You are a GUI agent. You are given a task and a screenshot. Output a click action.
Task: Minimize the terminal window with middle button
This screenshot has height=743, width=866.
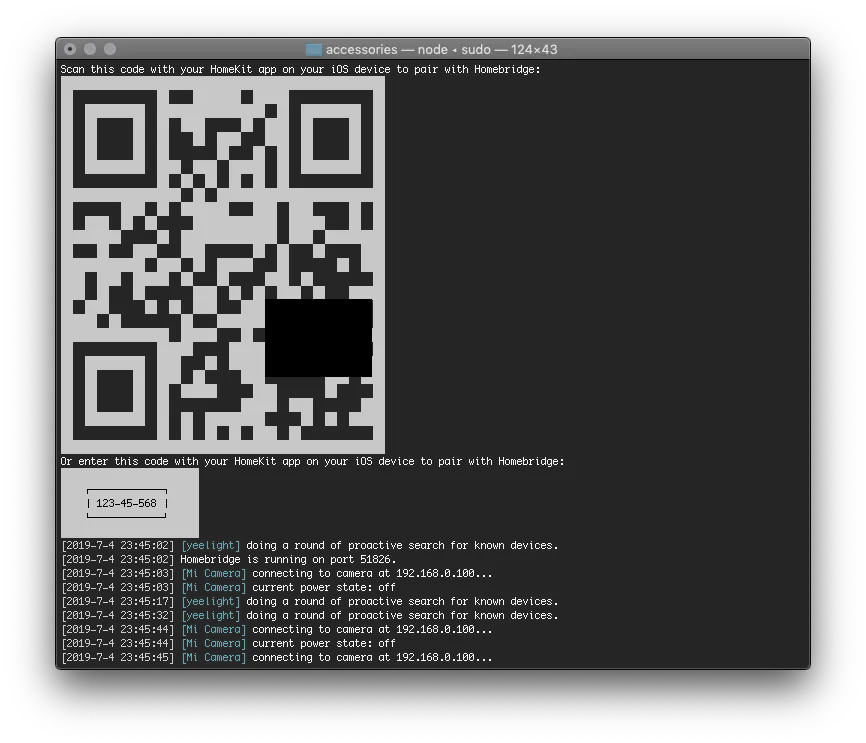click(x=90, y=49)
